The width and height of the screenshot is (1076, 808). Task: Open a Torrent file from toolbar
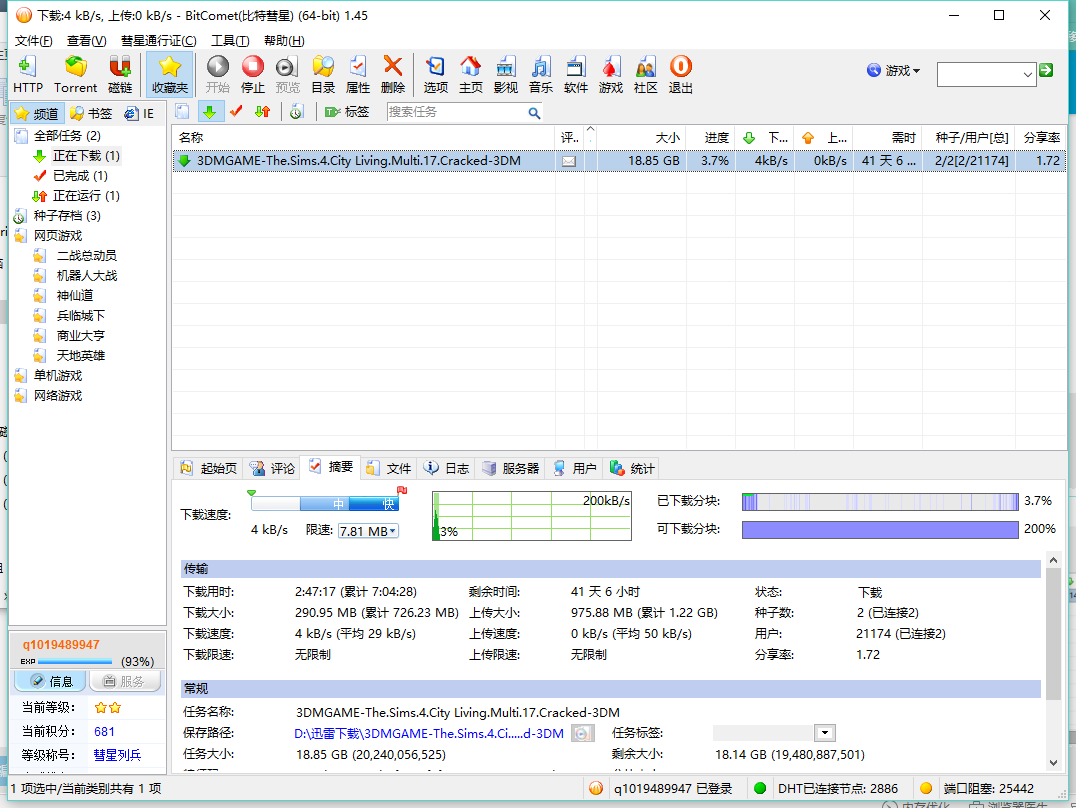(75, 74)
